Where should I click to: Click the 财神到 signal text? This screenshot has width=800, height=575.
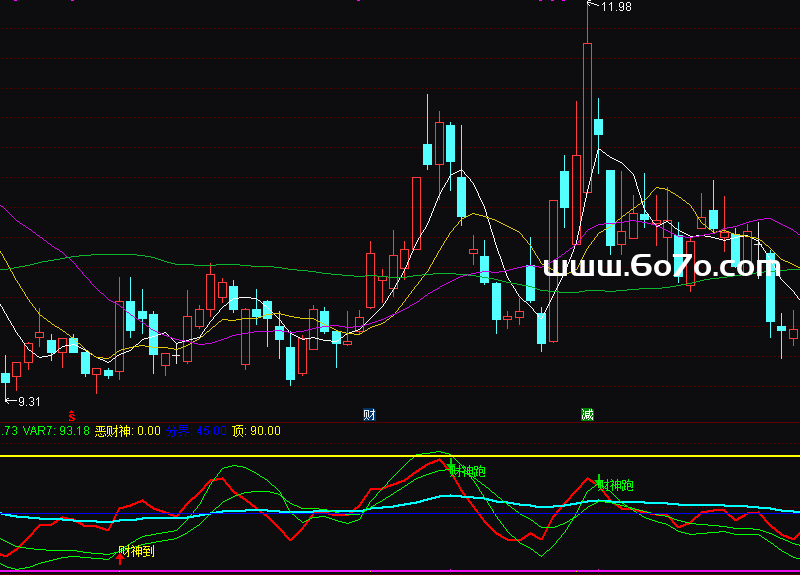[138, 550]
